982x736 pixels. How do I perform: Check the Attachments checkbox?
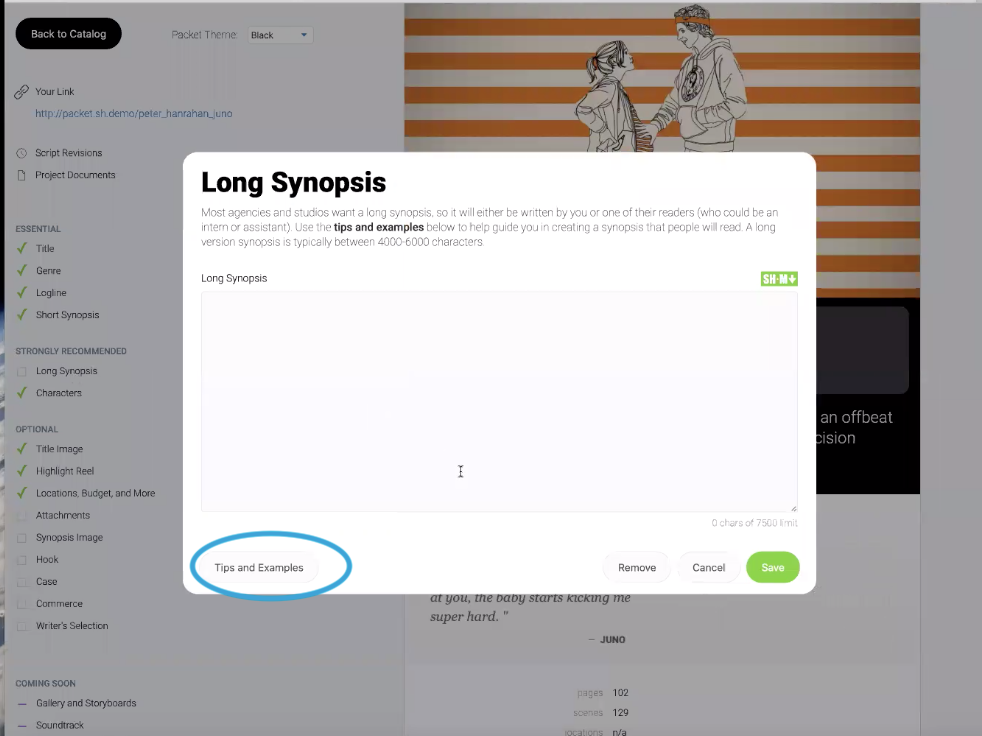(22, 516)
